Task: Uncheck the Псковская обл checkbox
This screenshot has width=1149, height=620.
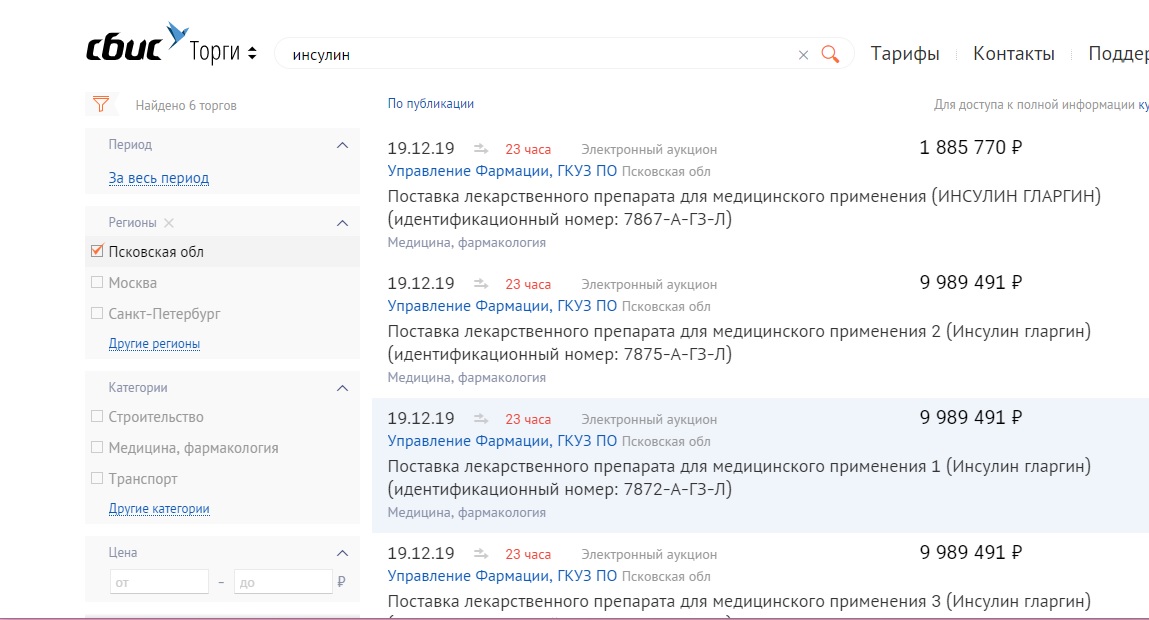Action: [x=97, y=252]
